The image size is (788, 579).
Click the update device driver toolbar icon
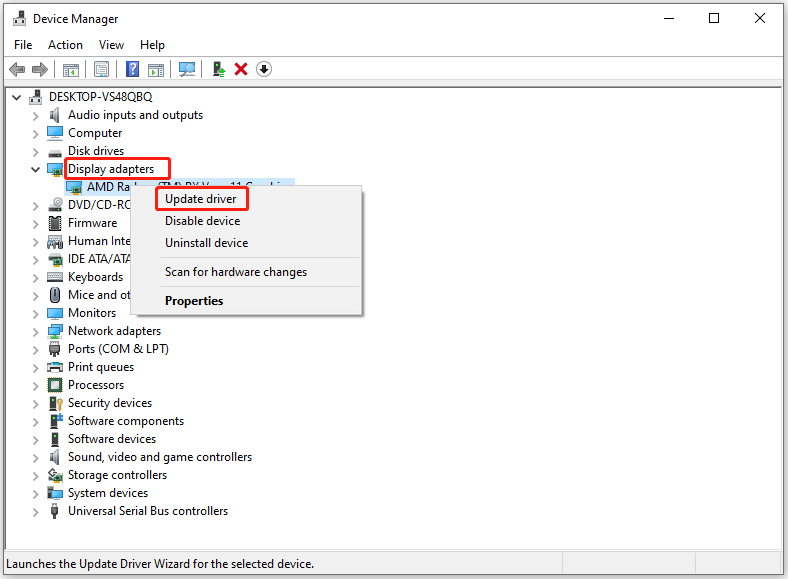(x=219, y=69)
